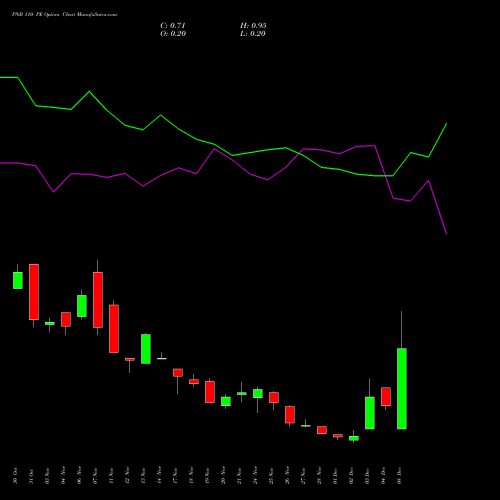
Task: Click the 02 Dec date axis label
Action: pos(352,476)
